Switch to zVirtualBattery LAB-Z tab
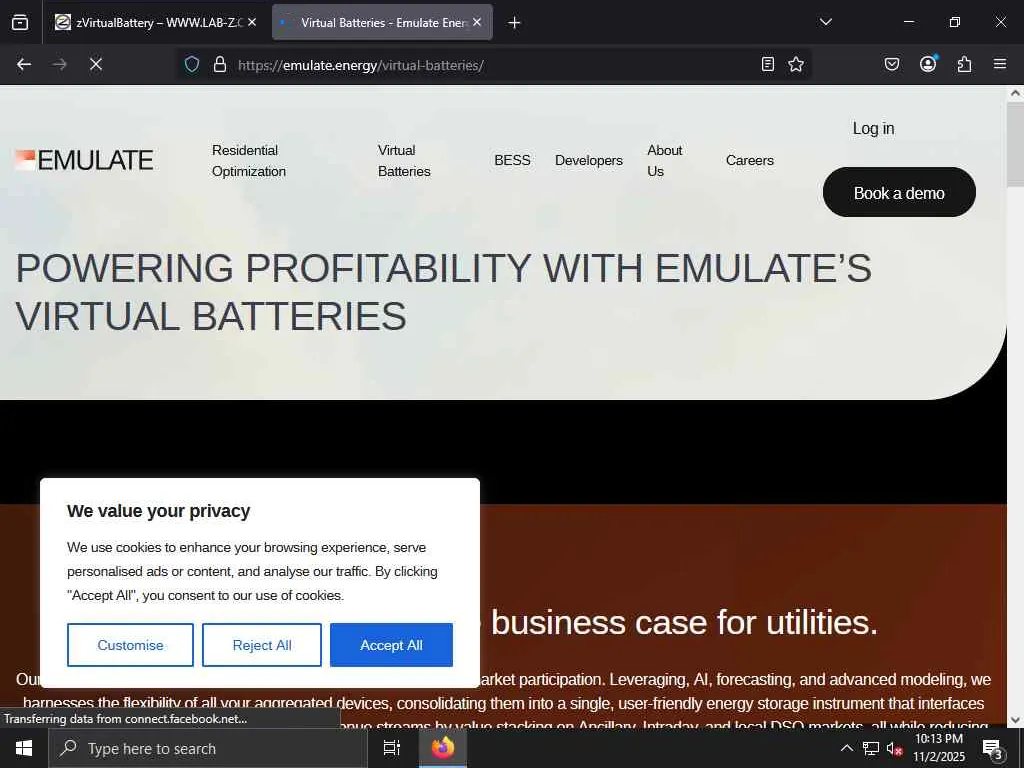Image resolution: width=1024 pixels, height=768 pixels. pyautogui.click(x=155, y=22)
